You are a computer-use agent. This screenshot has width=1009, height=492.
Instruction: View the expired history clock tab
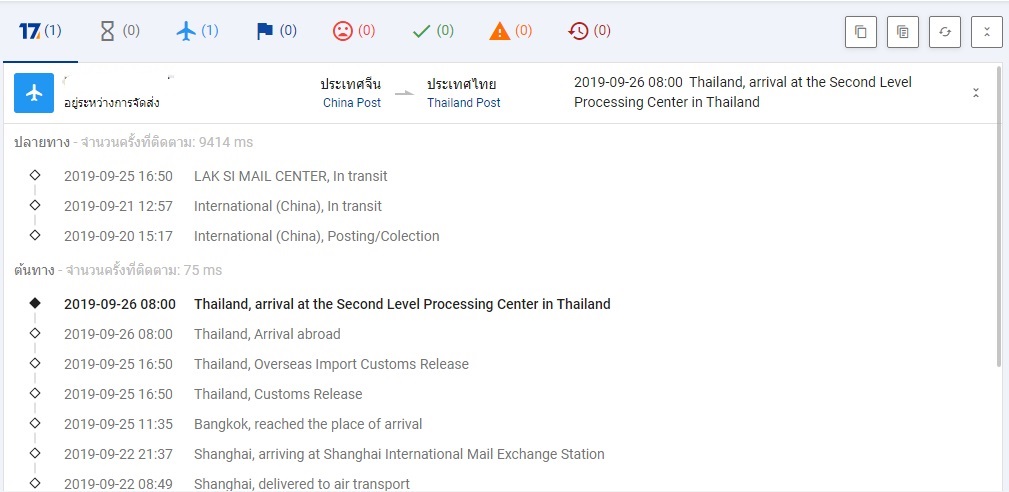589,31
